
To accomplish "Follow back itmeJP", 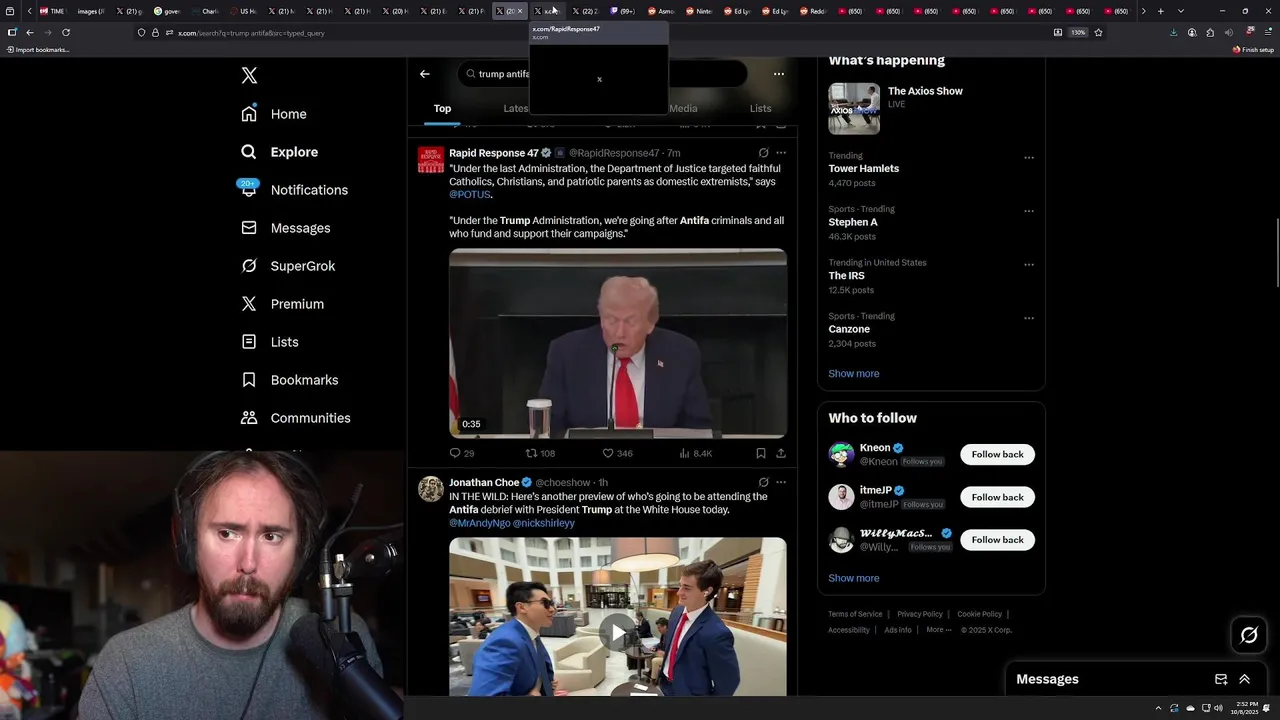I will coord(997,497).
